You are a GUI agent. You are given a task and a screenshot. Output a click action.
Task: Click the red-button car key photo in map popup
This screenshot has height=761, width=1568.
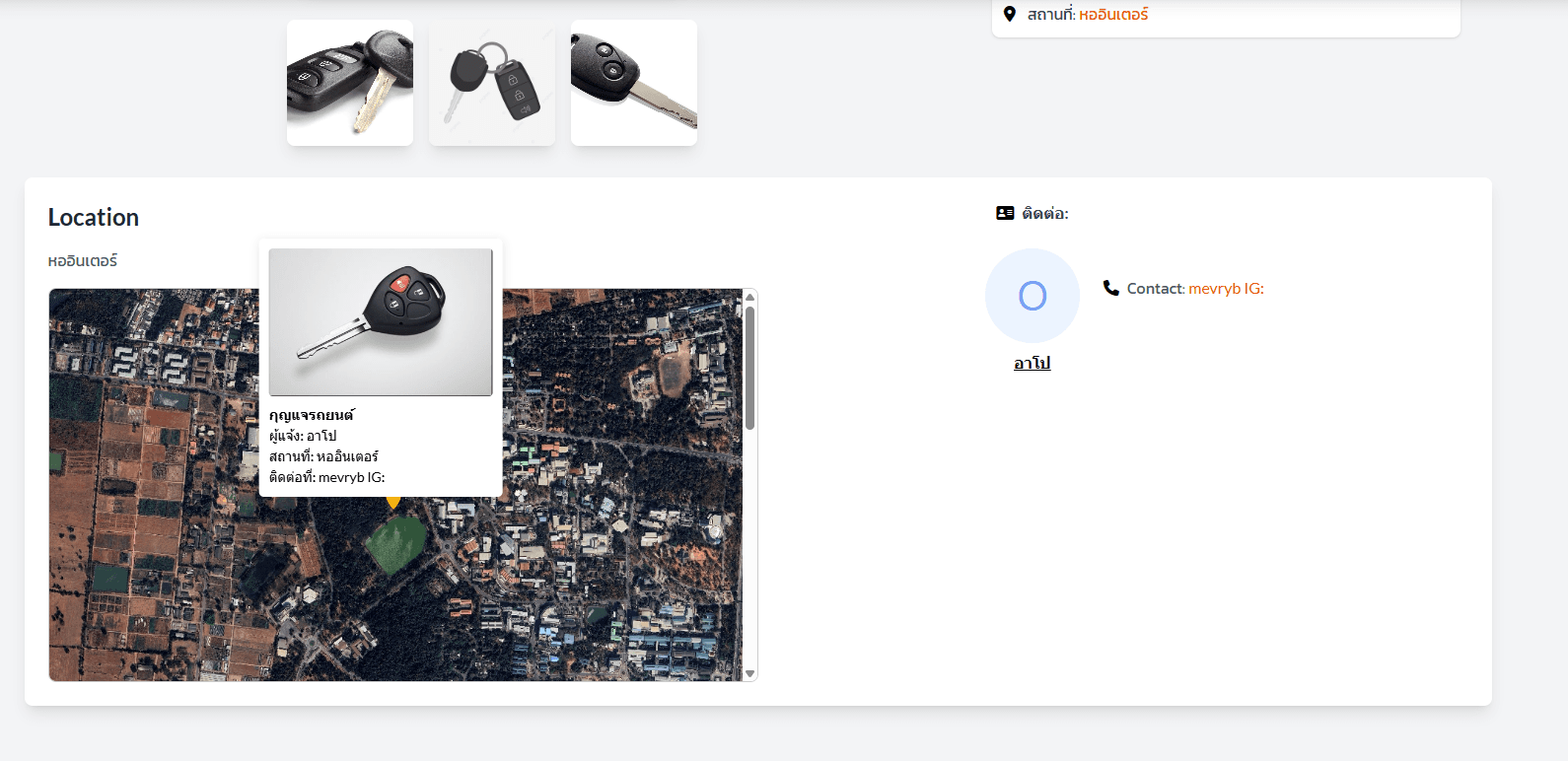[381, 321]
